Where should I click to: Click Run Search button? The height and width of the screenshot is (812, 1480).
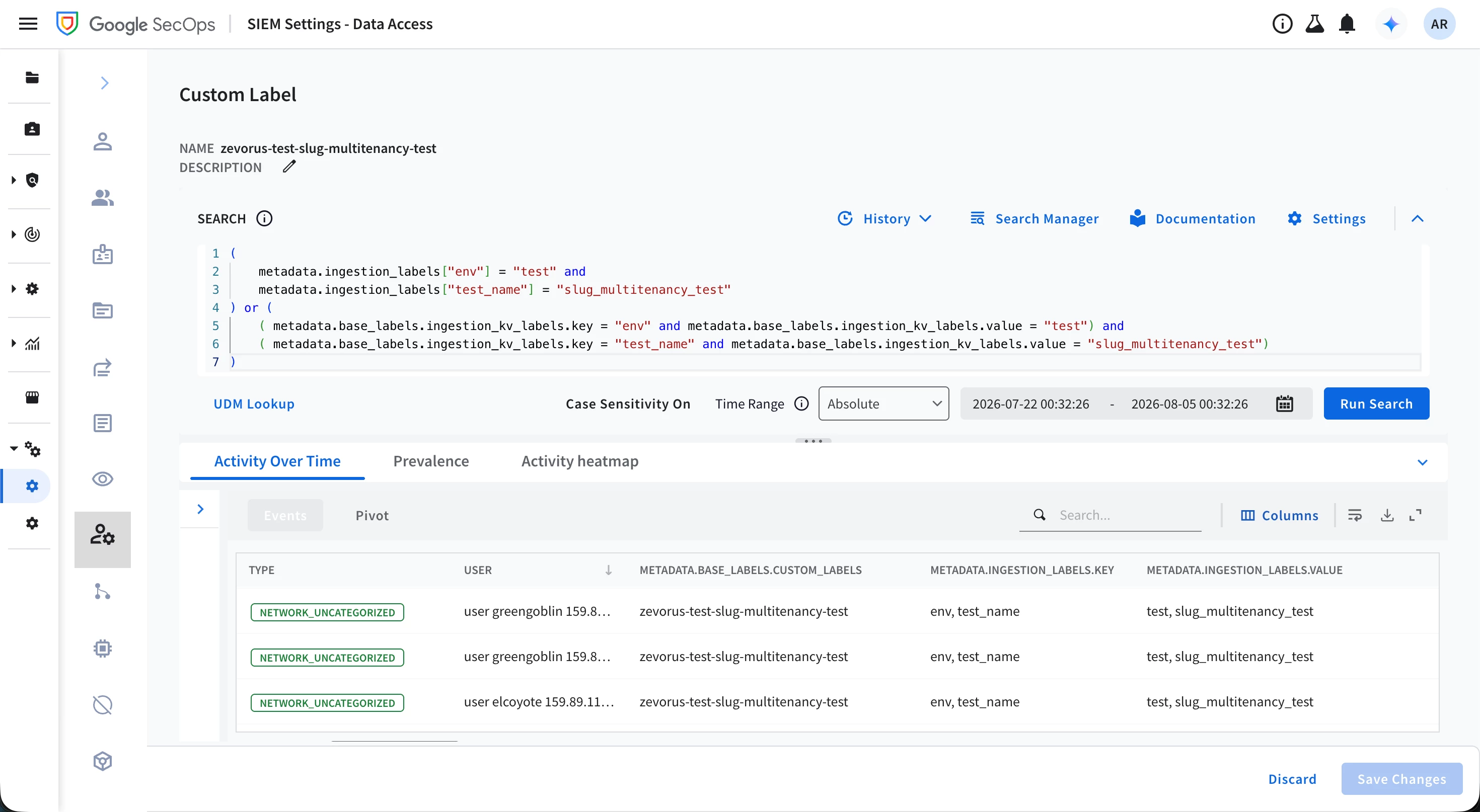(x=1376, y=403)
